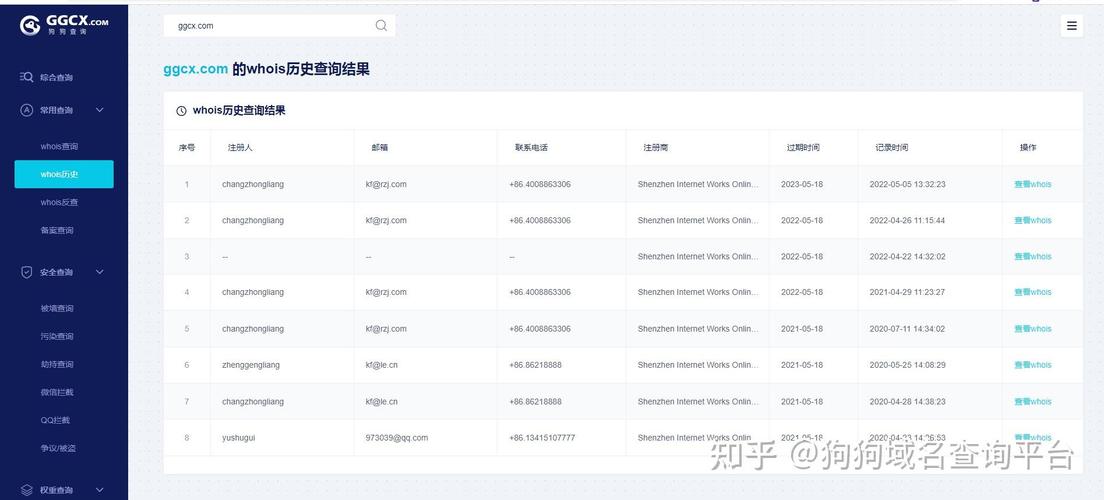This screenshot has width=1104, height=500.
Task: Click changzhongliang in row number 7
Action: click(253, 401)
